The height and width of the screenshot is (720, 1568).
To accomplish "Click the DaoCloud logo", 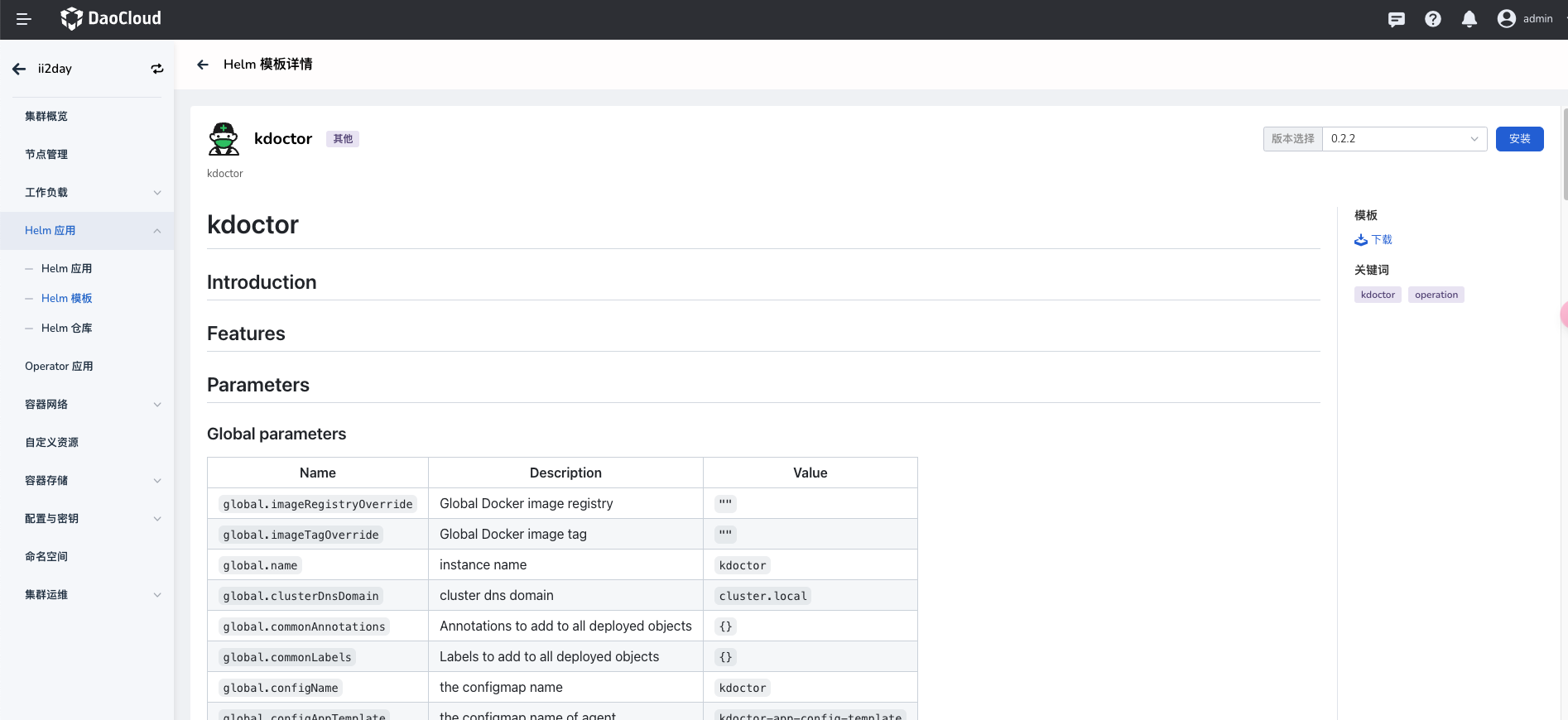I will click(x=111, y=18).
